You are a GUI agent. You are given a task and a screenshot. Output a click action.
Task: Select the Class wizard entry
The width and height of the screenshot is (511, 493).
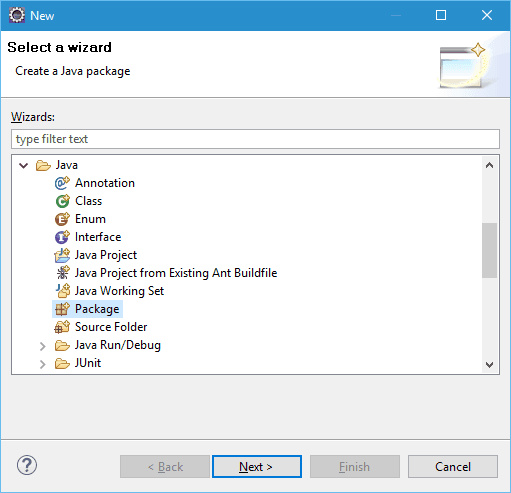pyautogui.click(x=88, y=201)
